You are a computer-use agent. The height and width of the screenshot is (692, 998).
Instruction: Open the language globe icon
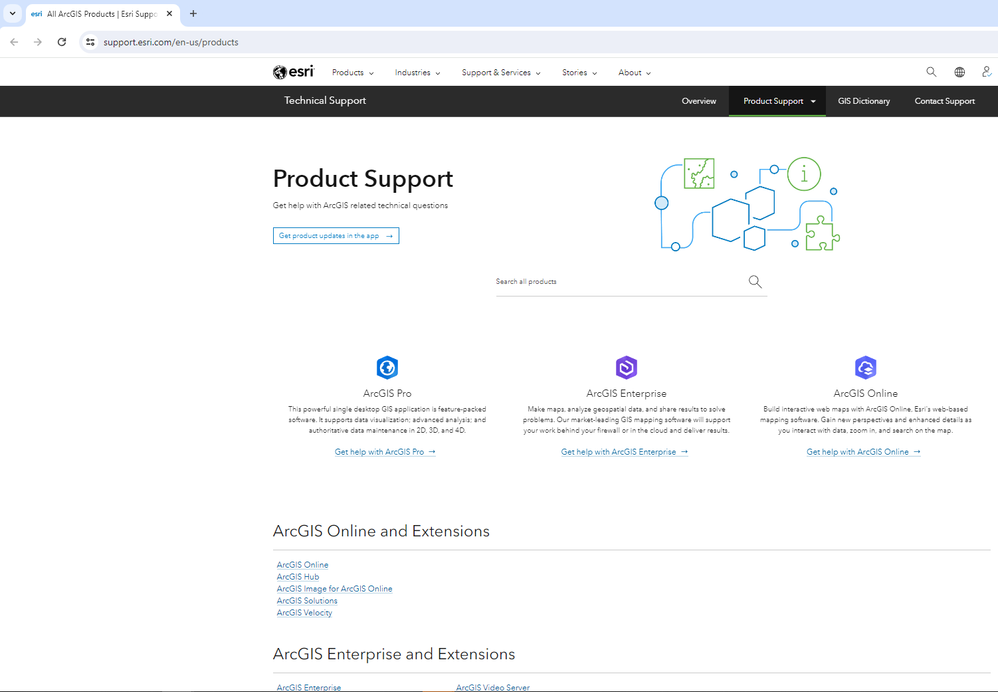click(x=959, y=72)
